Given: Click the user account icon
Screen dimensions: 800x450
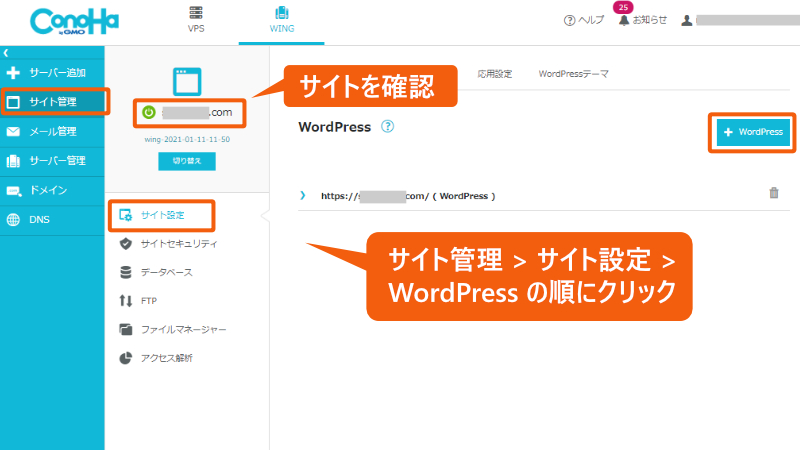Looking at the screenshot, I should point(687,20).
